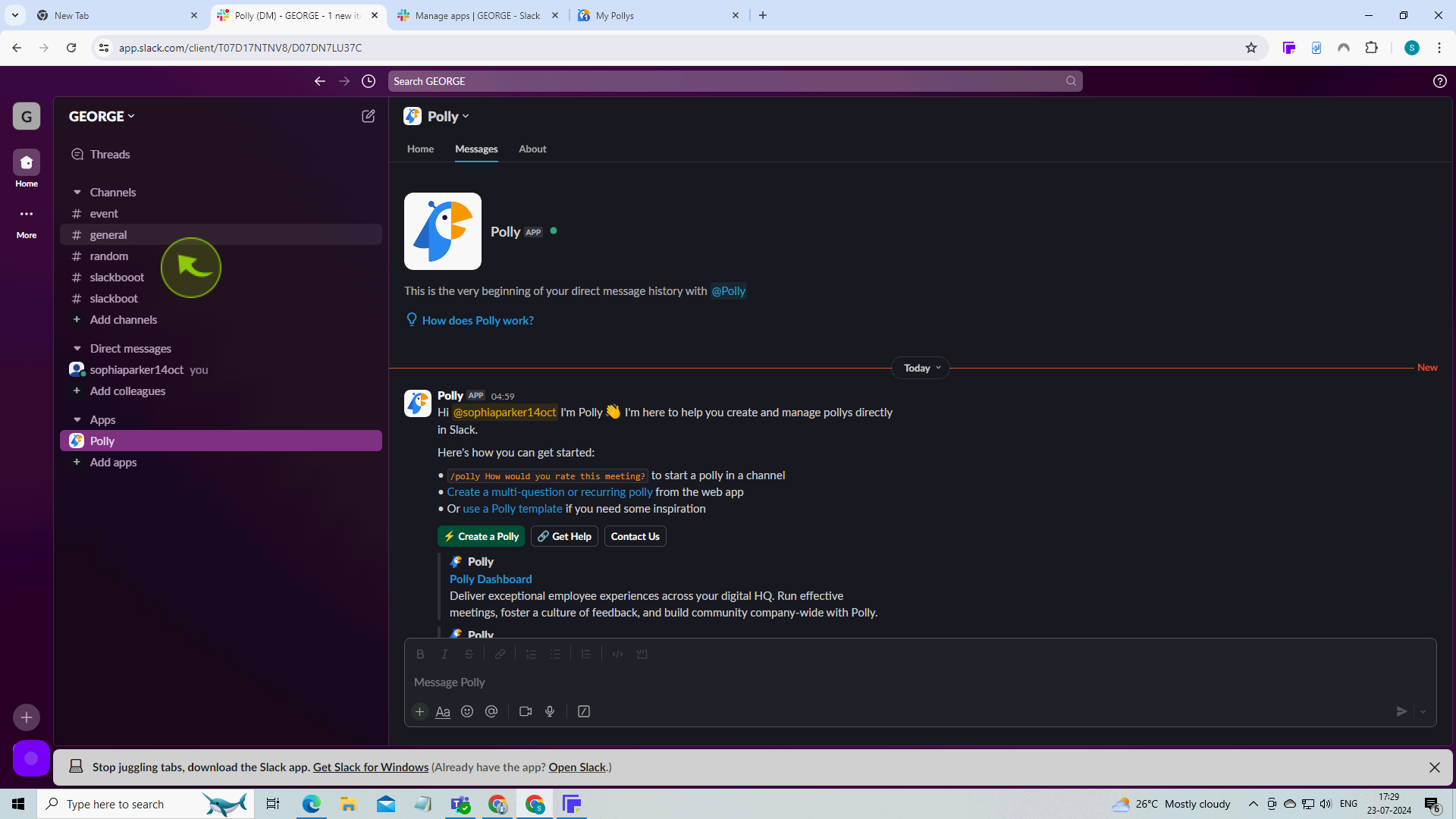The height and width of the screenshot is (819, 1456).
Task: Collapse the Apps section
Action: point(77,419)
